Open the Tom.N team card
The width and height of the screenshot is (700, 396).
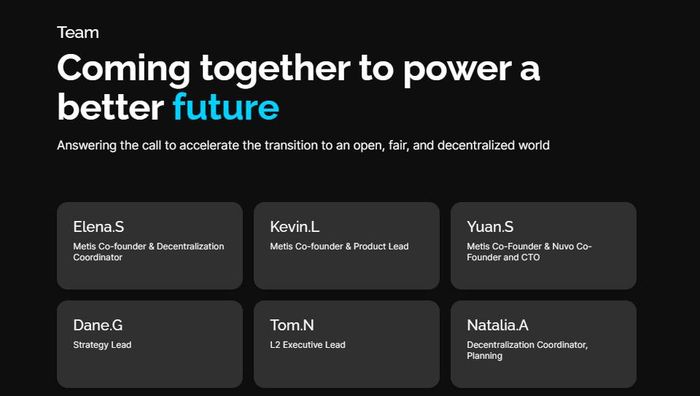[346, 344]
